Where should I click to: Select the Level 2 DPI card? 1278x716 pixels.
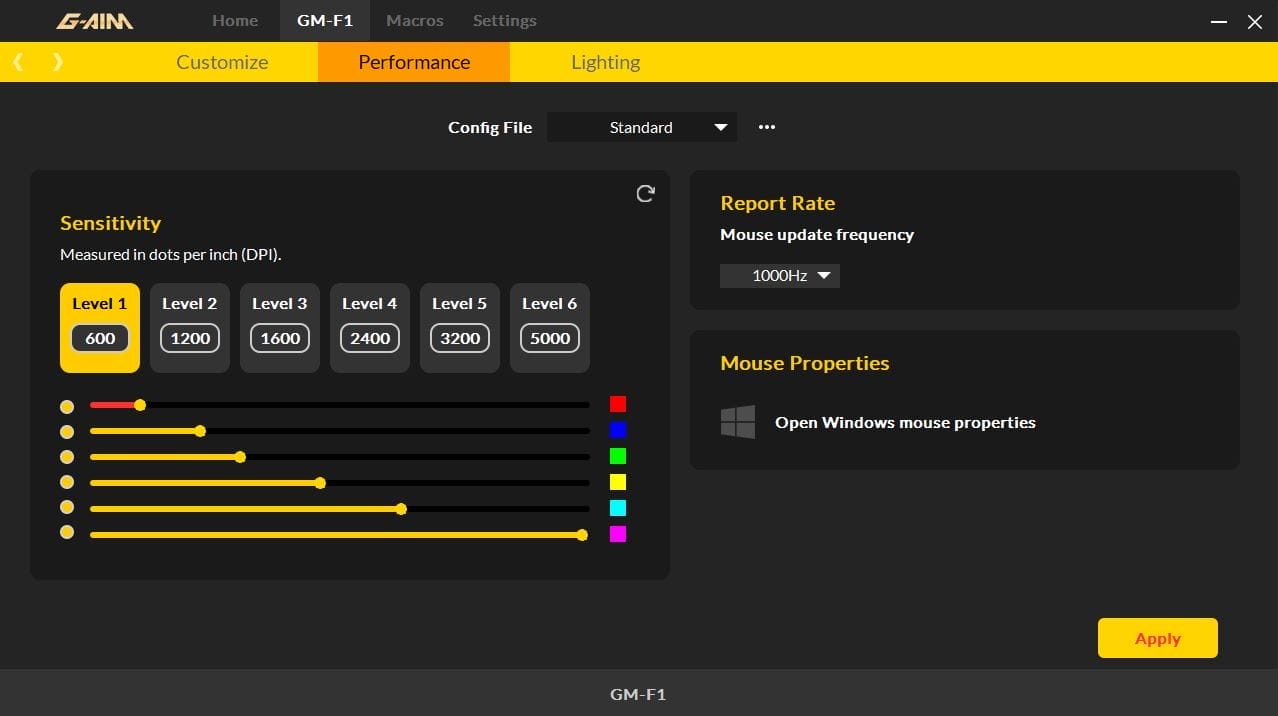pos(190,328)
